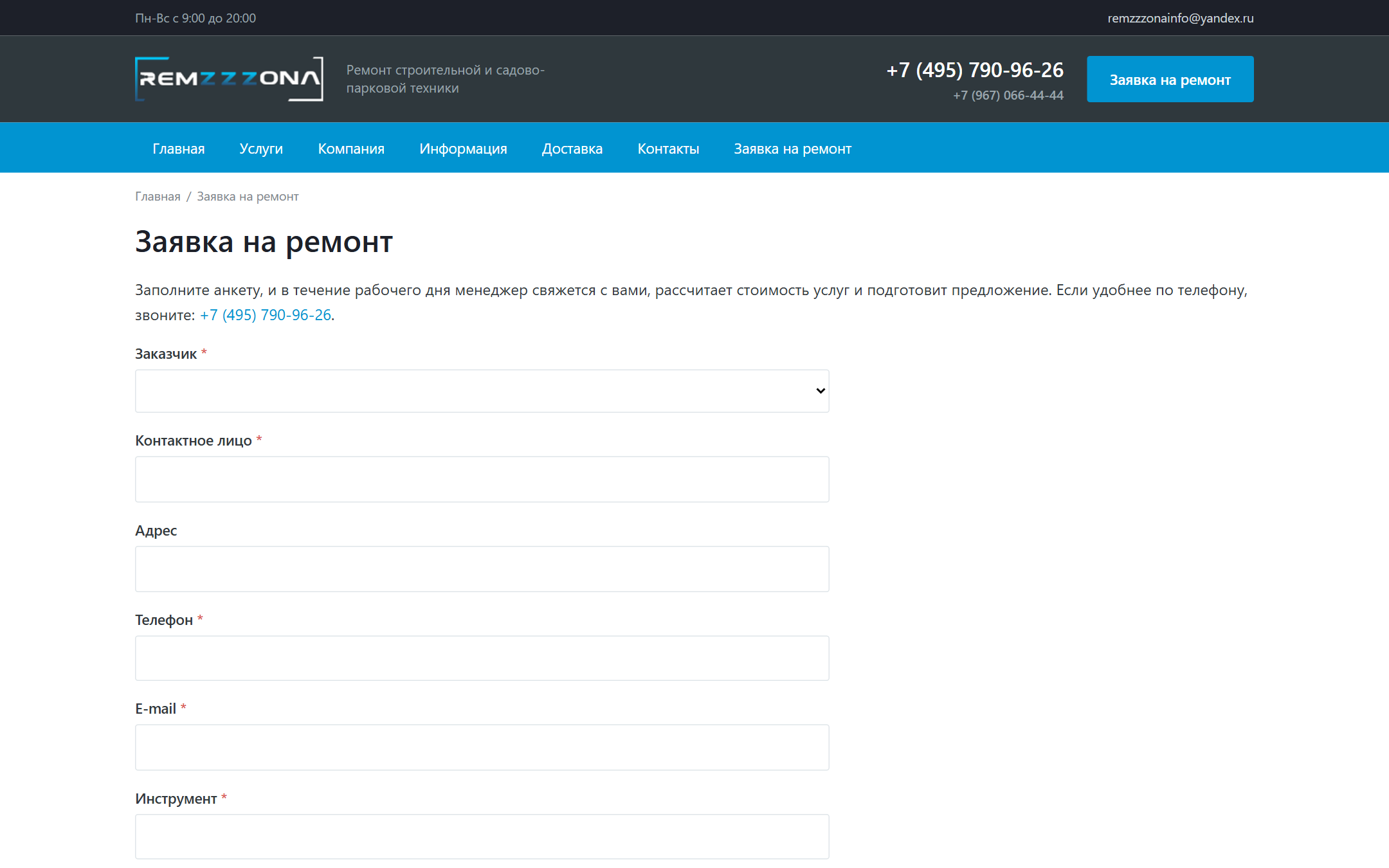Image resolution: width=1389 pixels, height=868 pixels.
Task: Click the Телефон field label
Action: point(164,620)
